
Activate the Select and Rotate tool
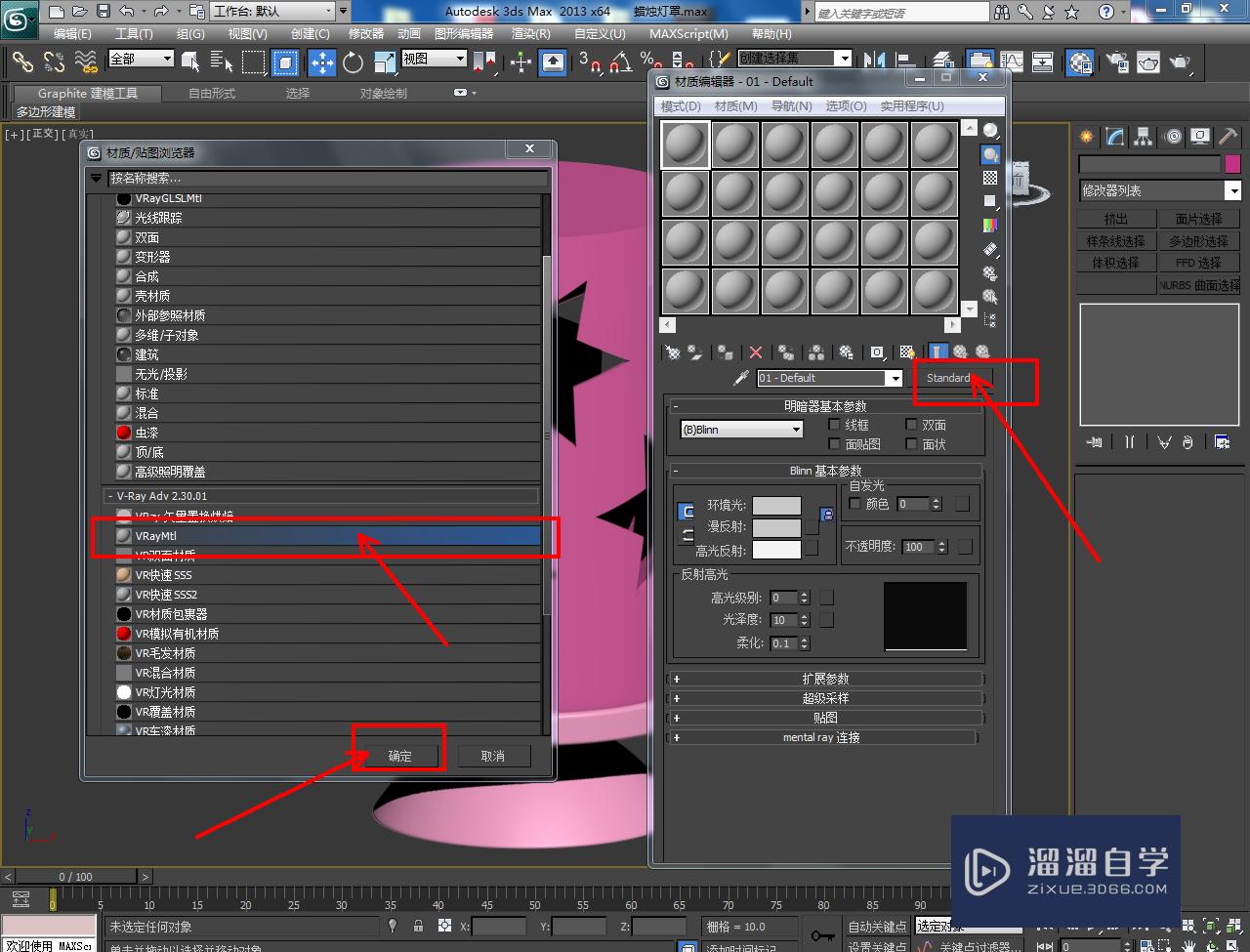pos(353,62)
